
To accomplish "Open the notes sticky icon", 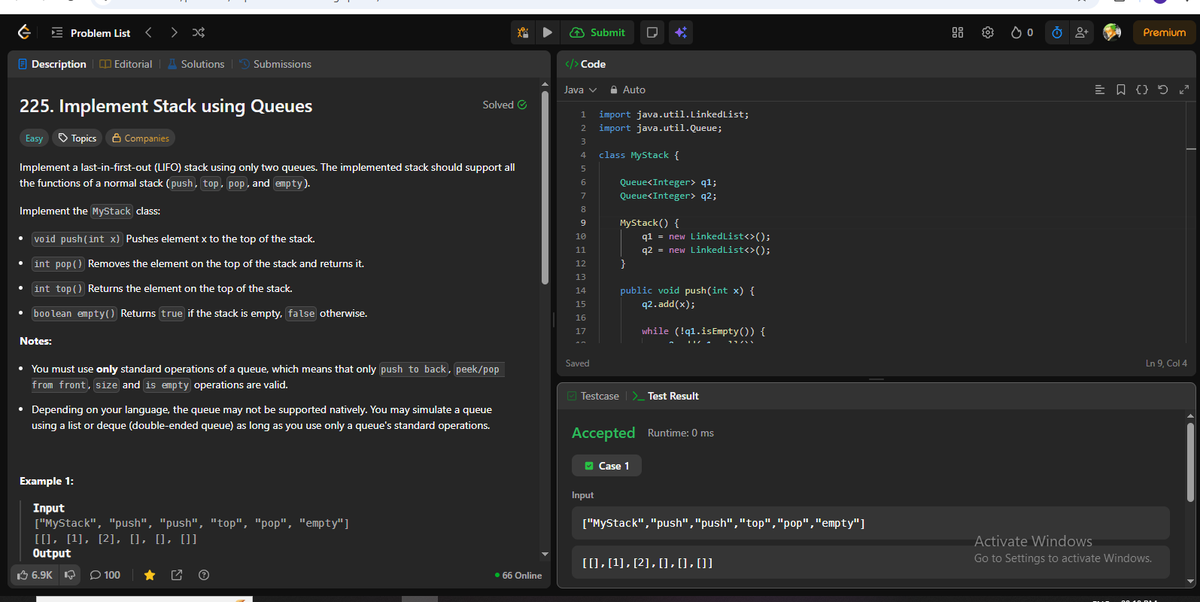I will [652, 33].
